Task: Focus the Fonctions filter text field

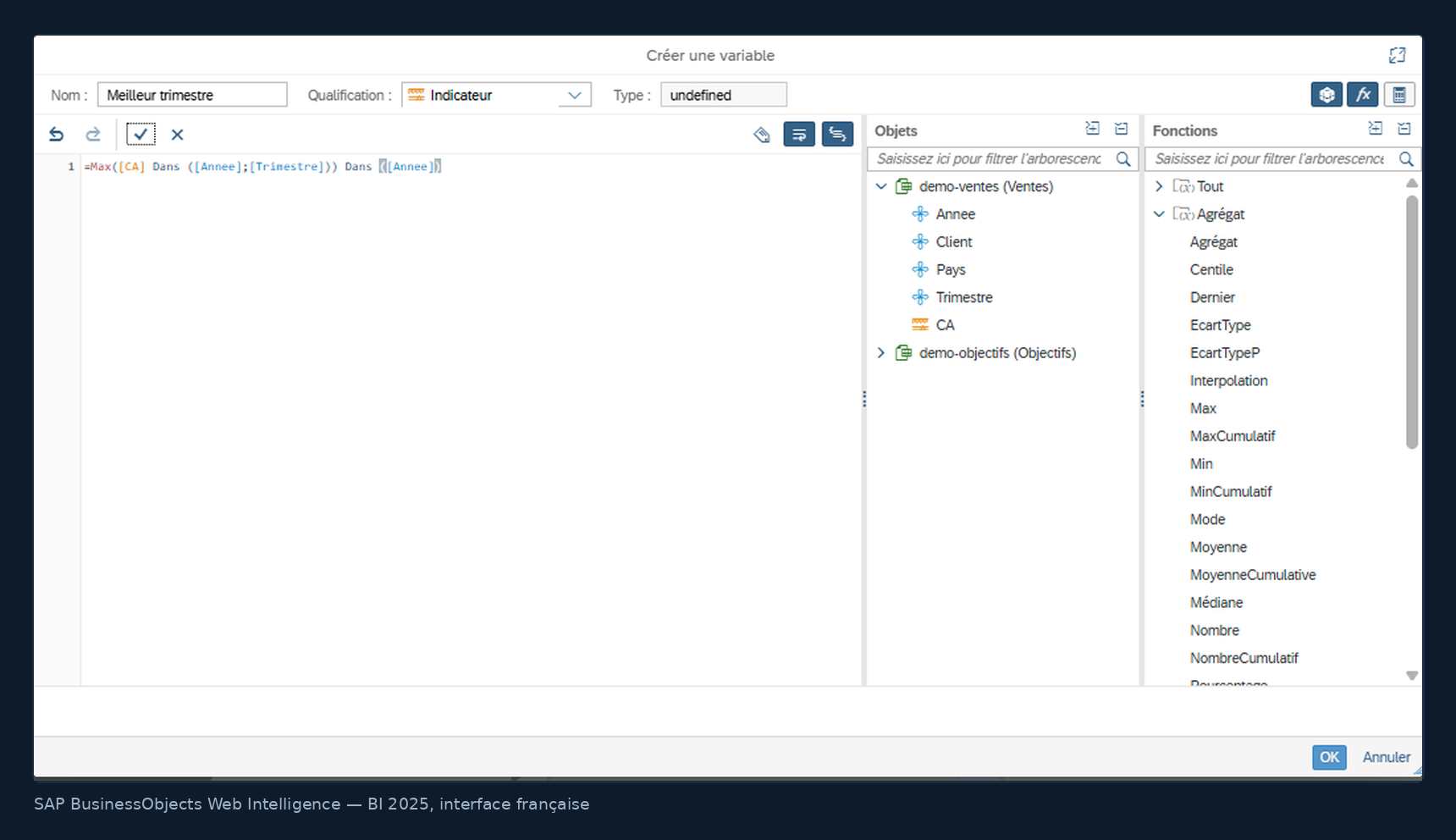Action: click(x=1270, y=158)
